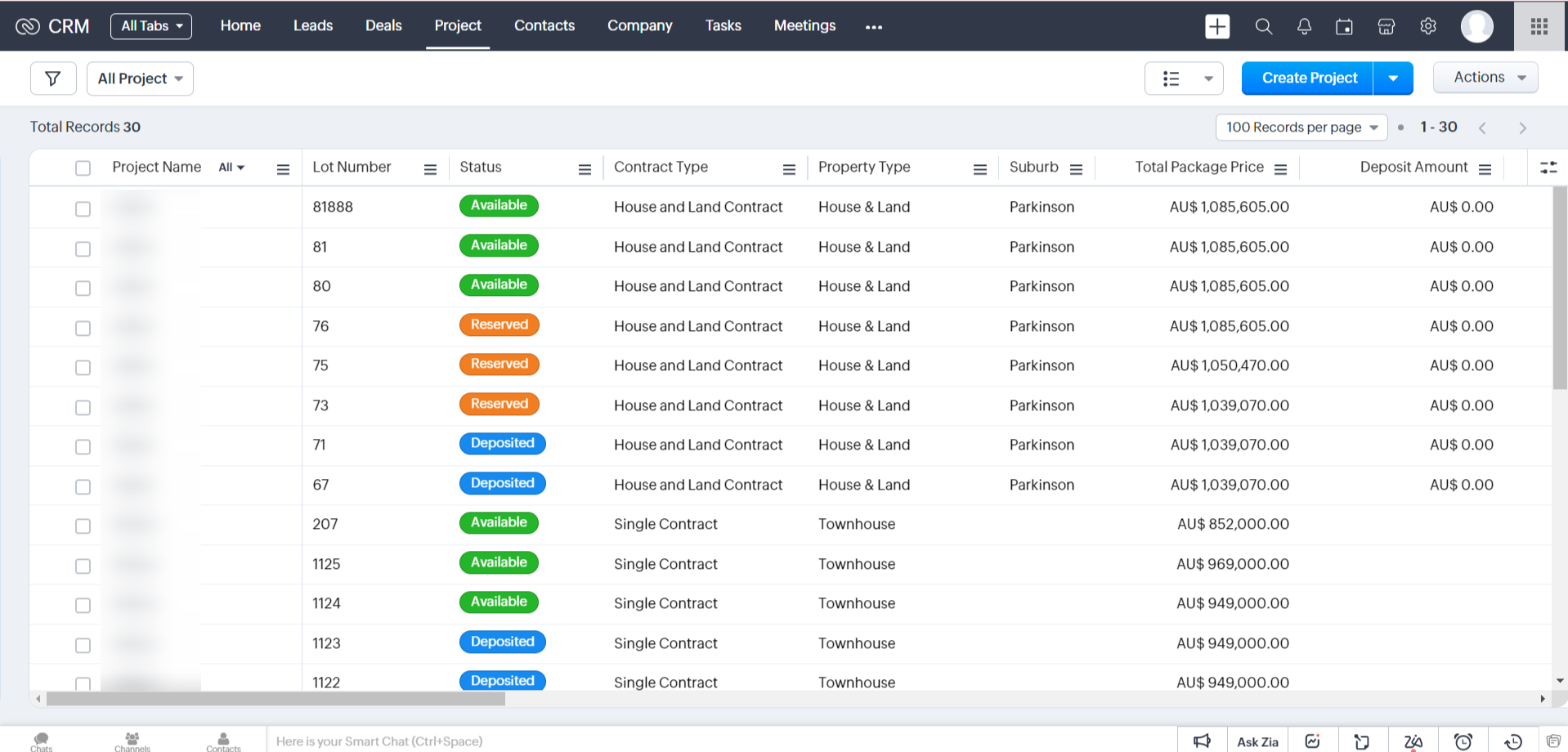
Task: Open the Channels icon in bottom bar
Action: pyautogui.click(x=132, y=741)
